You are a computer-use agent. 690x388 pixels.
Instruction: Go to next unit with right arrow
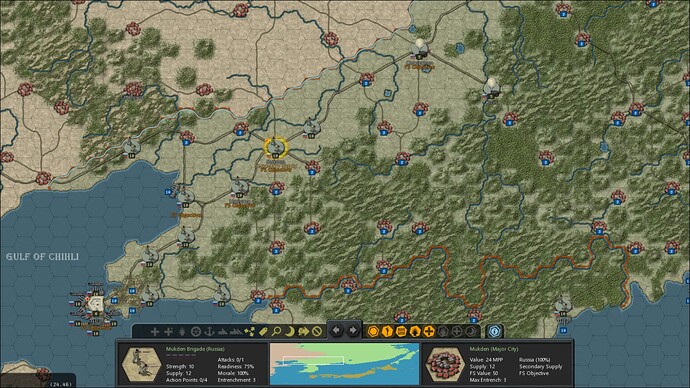click(352, 330)
